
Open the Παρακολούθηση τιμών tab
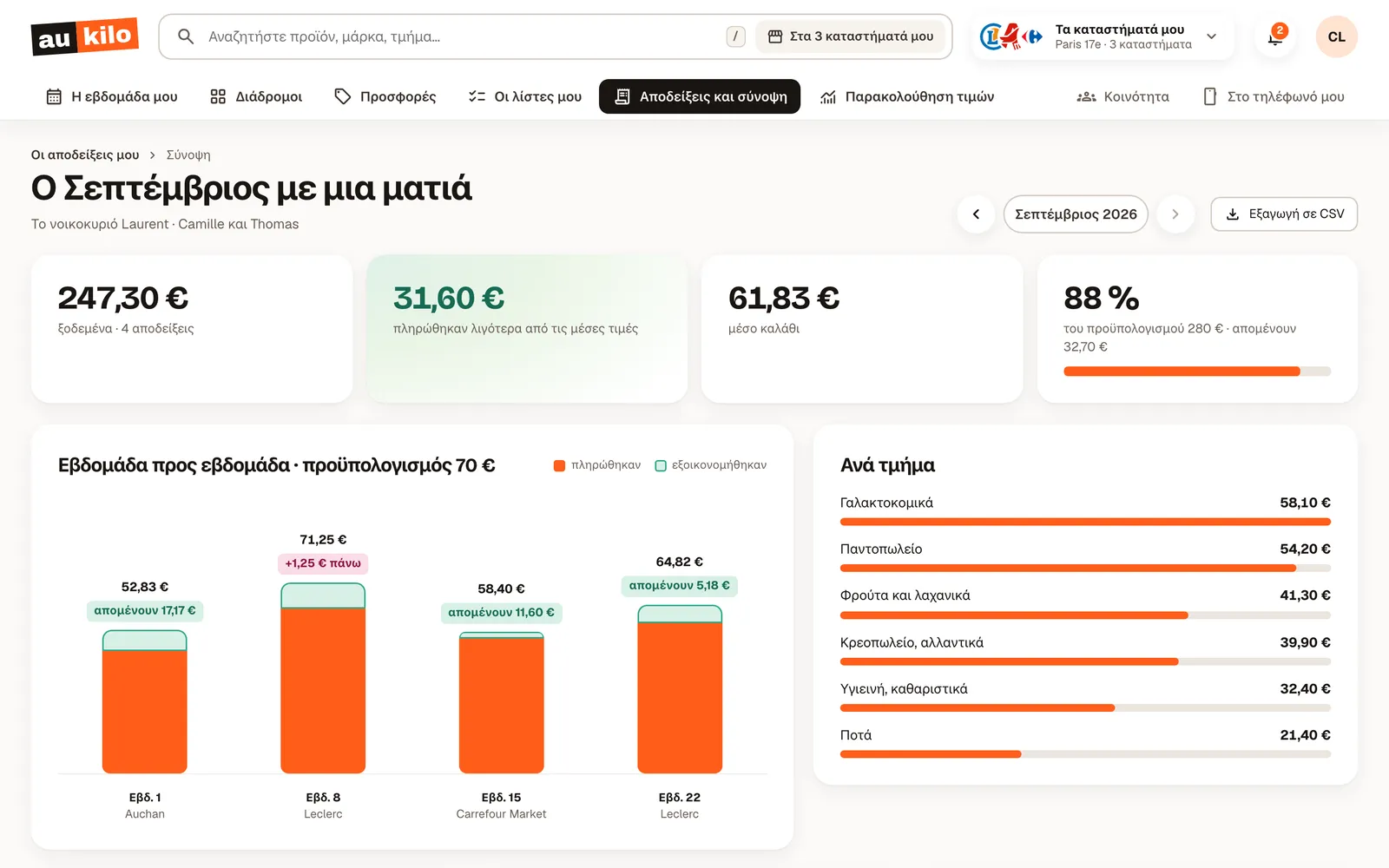pyautogui.click(x=907, y=96)
